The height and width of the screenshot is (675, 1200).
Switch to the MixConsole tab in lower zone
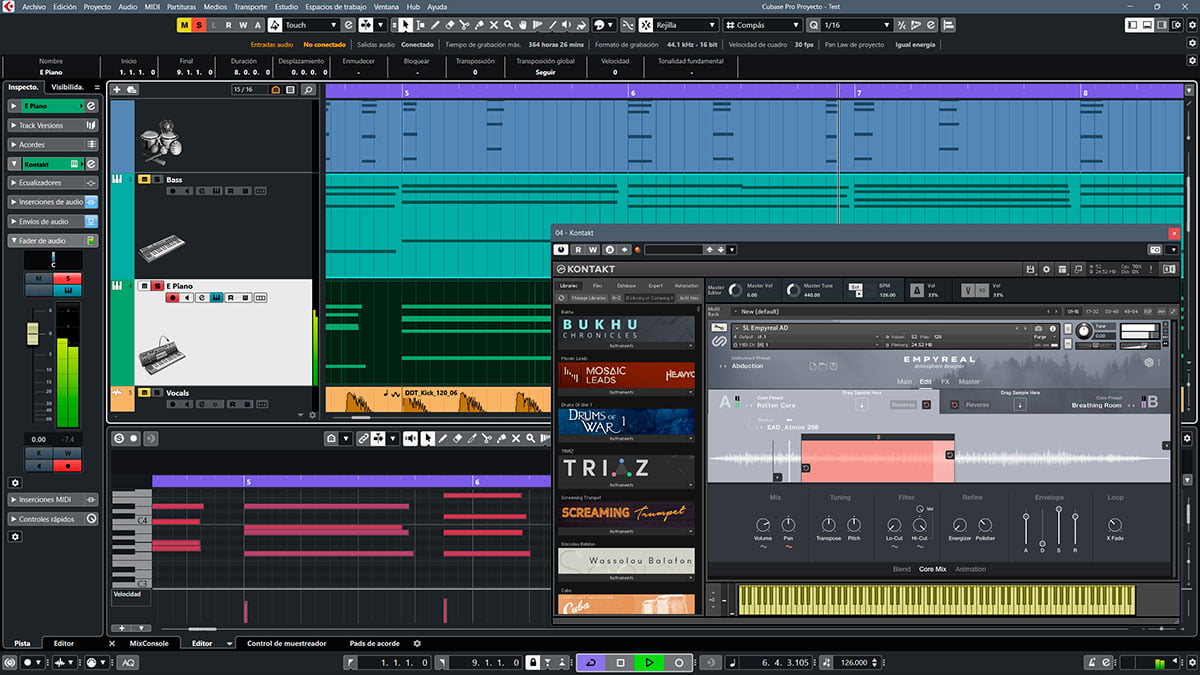pos(149,643)
